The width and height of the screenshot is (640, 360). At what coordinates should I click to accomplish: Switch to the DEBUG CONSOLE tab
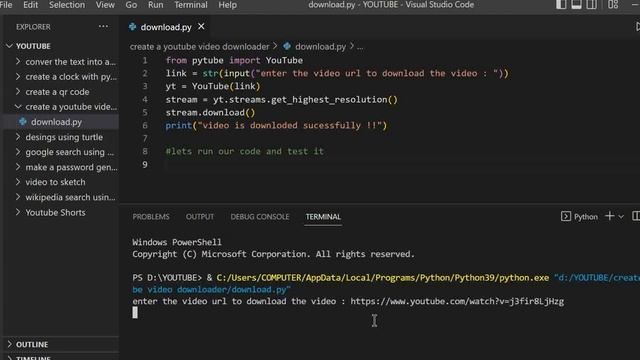pyautogui.click(x=260, y=217)
